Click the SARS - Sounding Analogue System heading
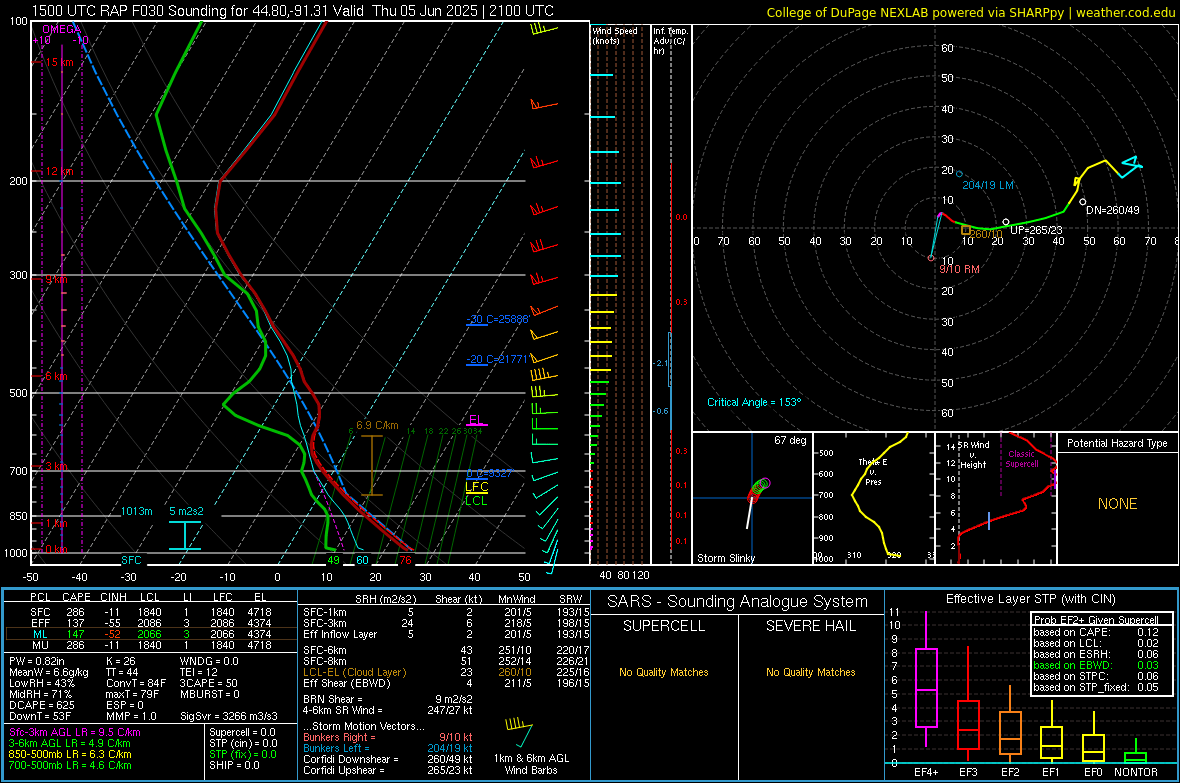This screenshot has width=1180, height=783. tap(738, 602)
